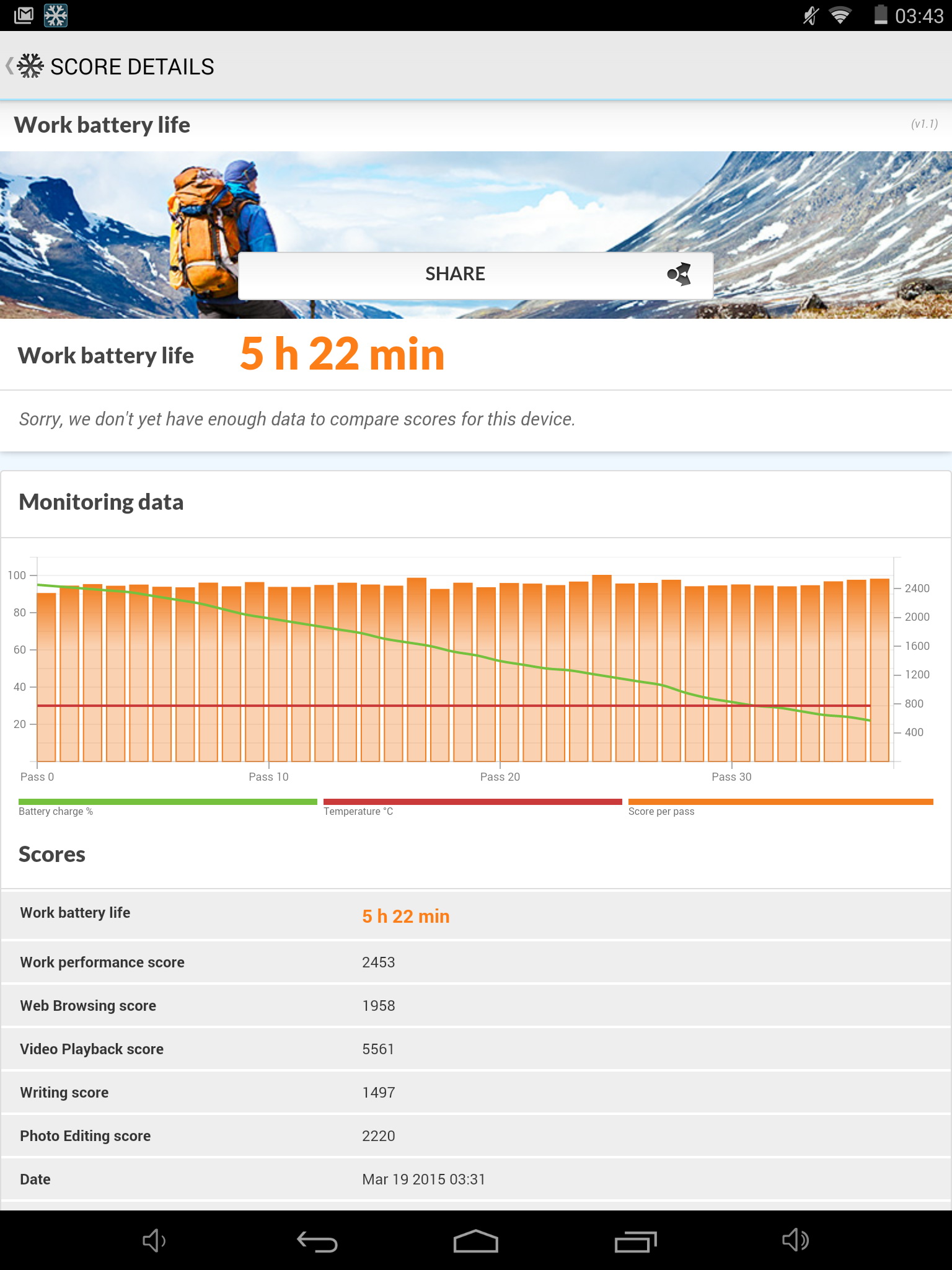
Task: Tap the 03:43 clock in the status bar
Action: tap(919, 16)
